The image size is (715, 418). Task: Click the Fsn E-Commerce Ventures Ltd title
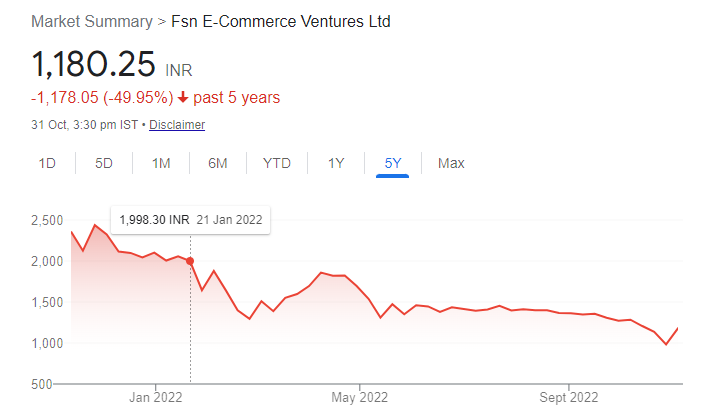pyautogui.click(x=280, y=21)
